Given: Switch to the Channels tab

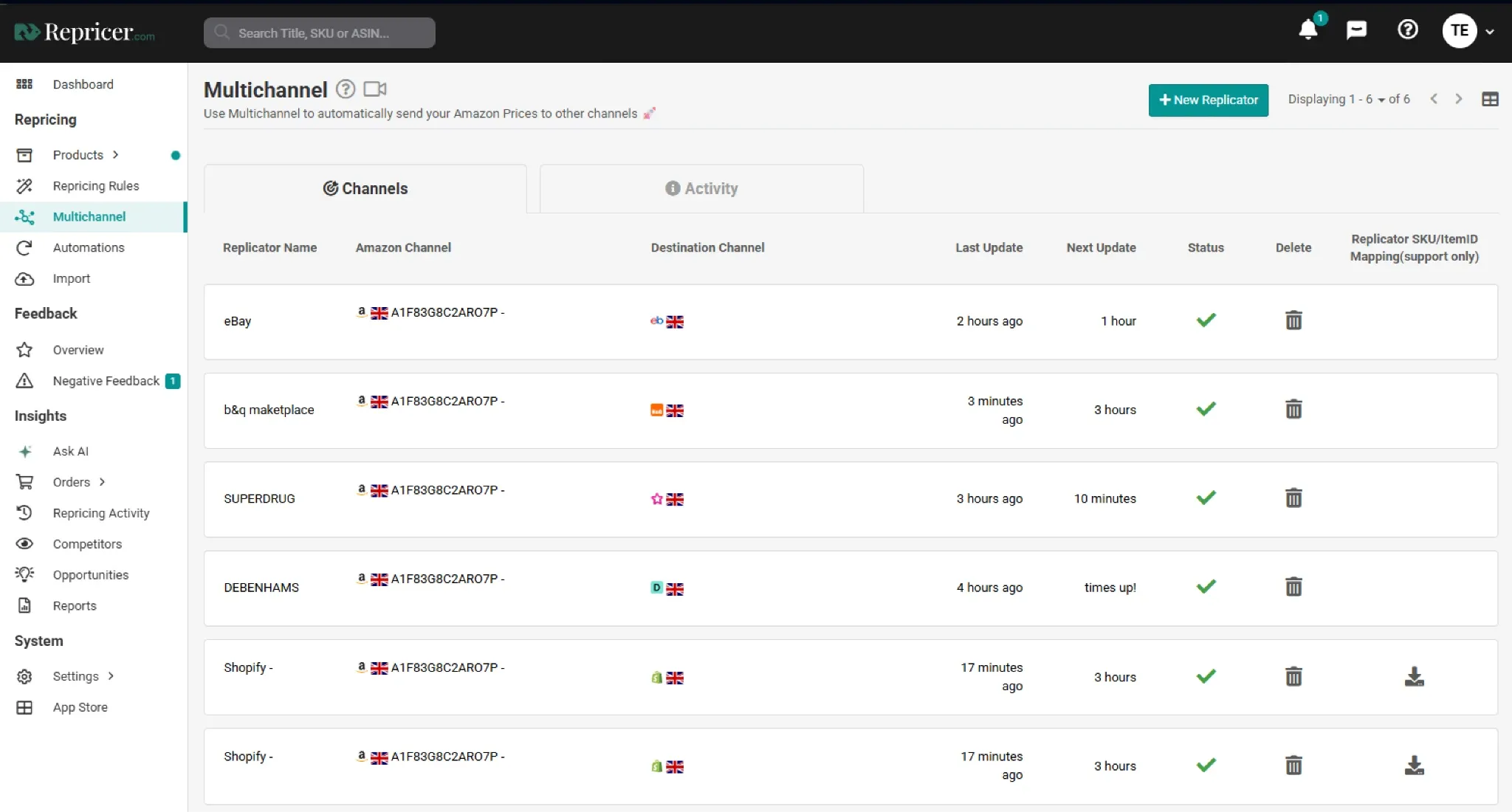Looking at the screenshot, I should click(365, 188).
